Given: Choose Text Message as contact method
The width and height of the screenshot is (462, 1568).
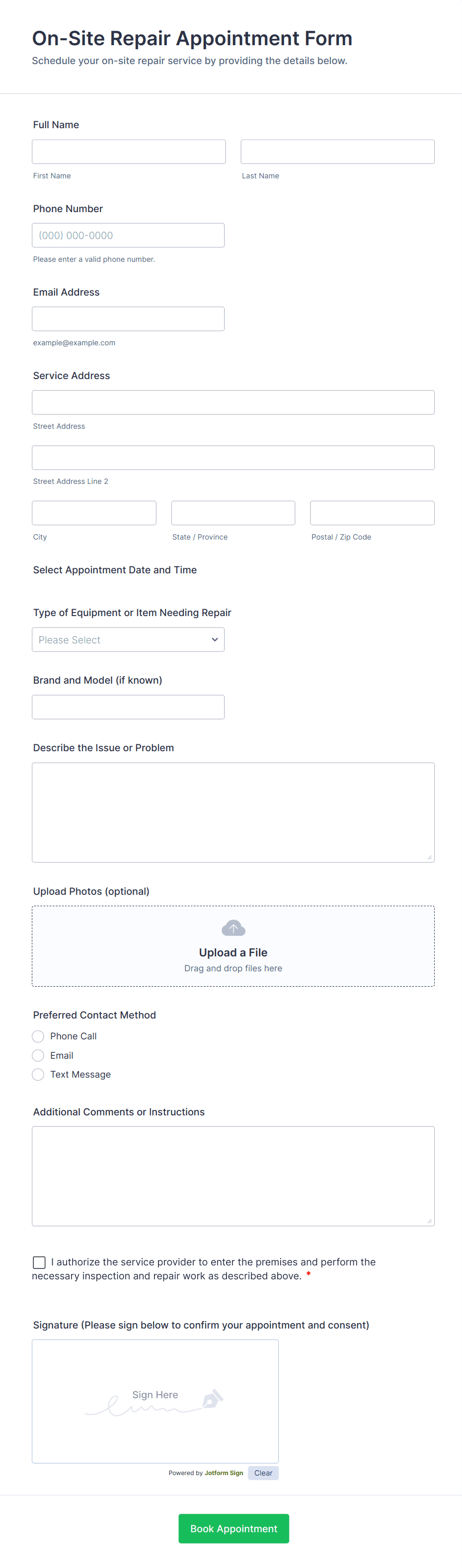Looking at the screenshot, I should (38, 1074).
